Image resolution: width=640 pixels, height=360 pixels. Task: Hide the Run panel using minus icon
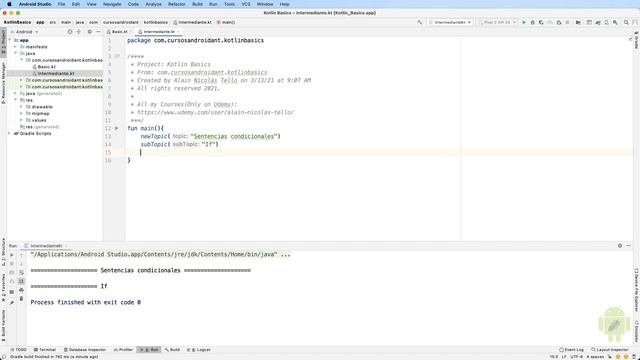(x=628, y=246)
